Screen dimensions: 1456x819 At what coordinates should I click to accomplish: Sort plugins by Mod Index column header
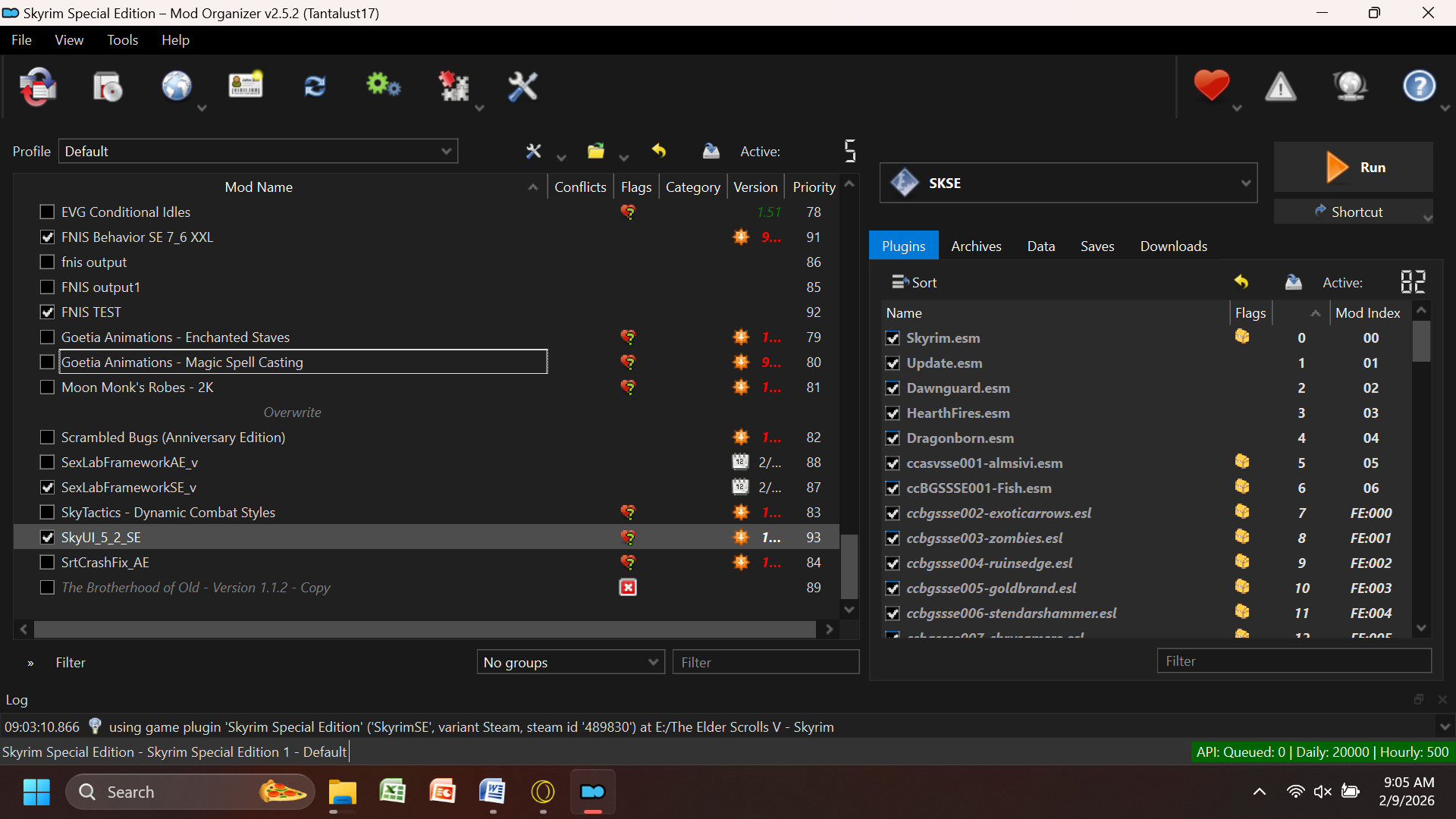1367,312
